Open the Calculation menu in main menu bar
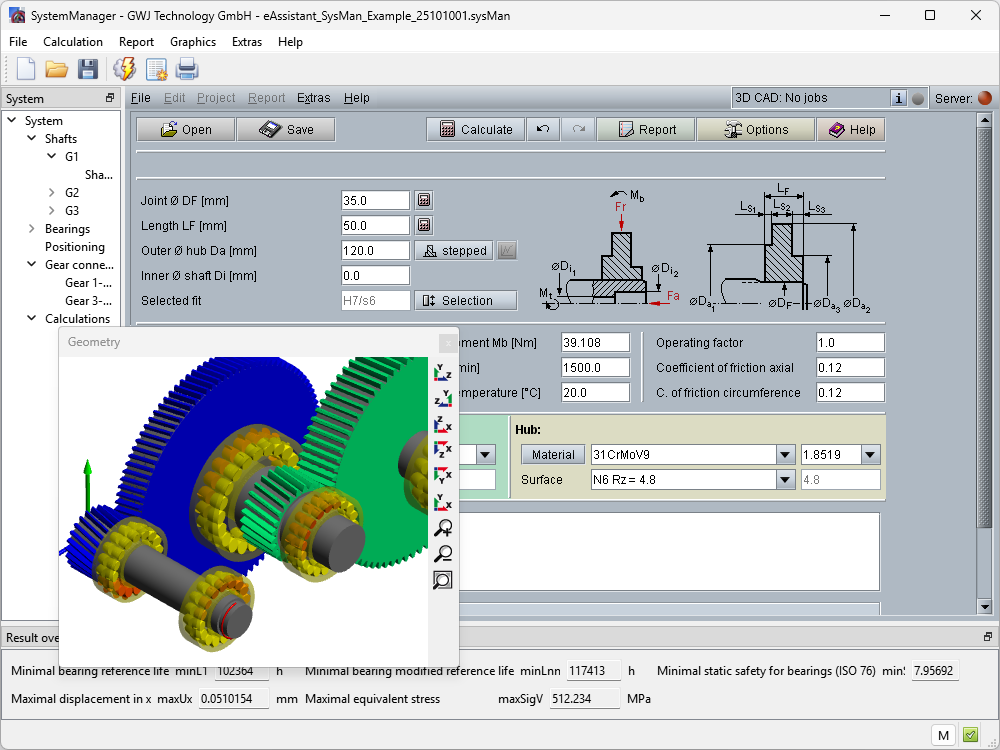The width and height of the screenshot is (1000, 750). point(73,42)
